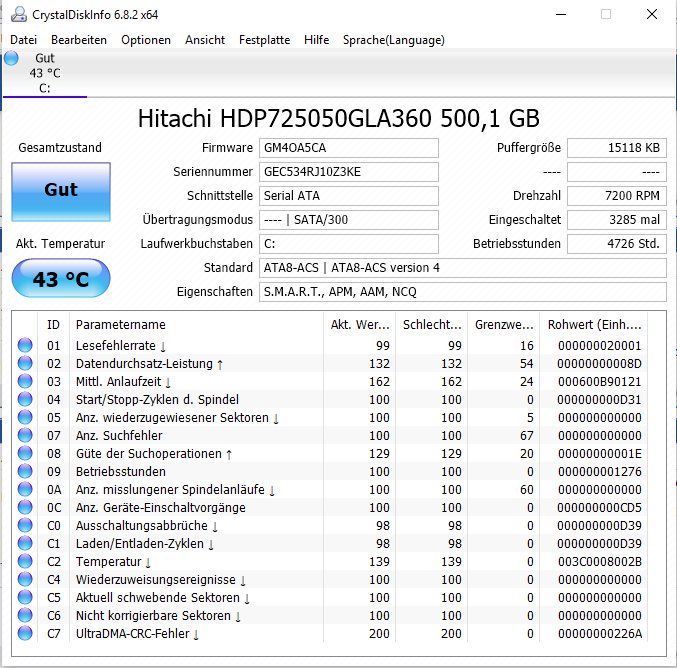Click raw value 000600B90121
The image size is (677, 668).
(600, 381)
